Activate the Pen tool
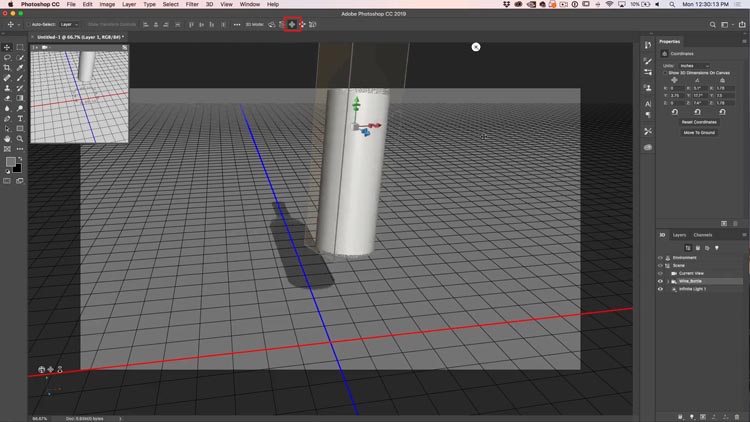The height and width of the screenshot is (422, 750). (7, 118)
